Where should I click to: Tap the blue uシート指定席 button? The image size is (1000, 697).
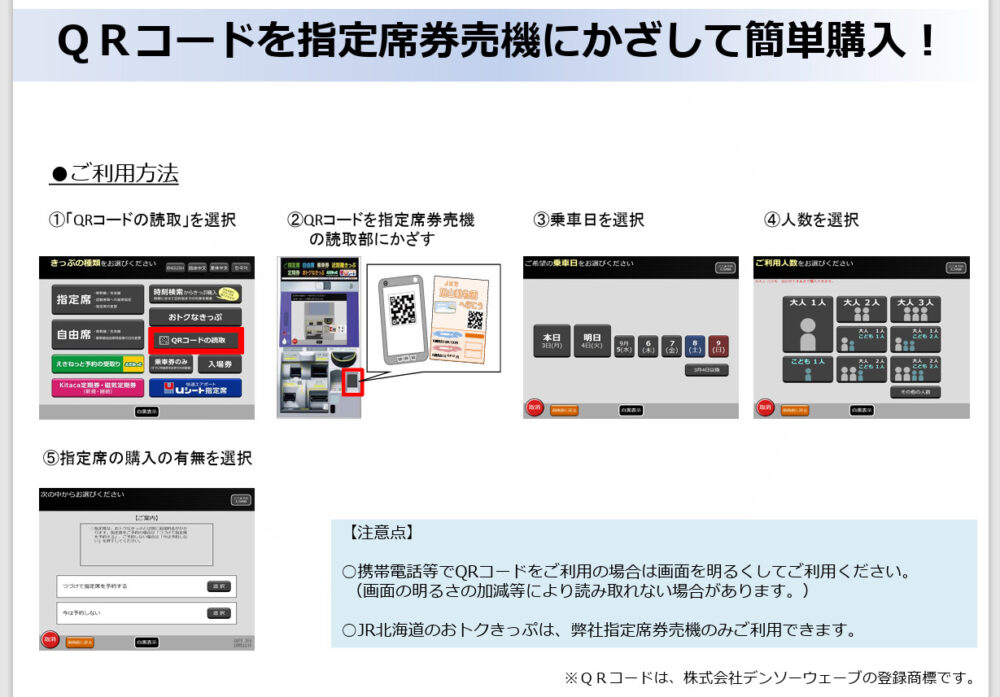click(195, 388)
